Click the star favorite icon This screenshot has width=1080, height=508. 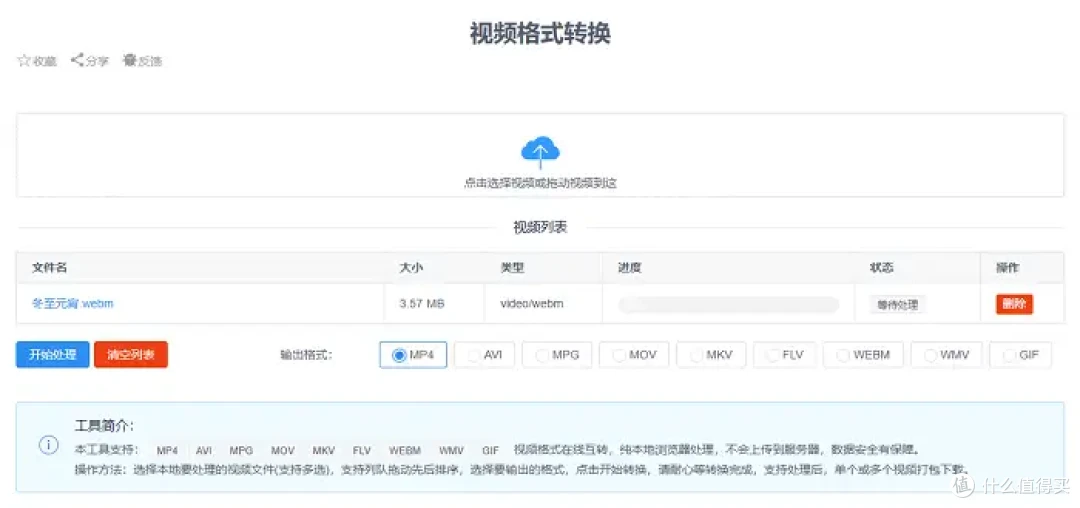click(24, 61)
